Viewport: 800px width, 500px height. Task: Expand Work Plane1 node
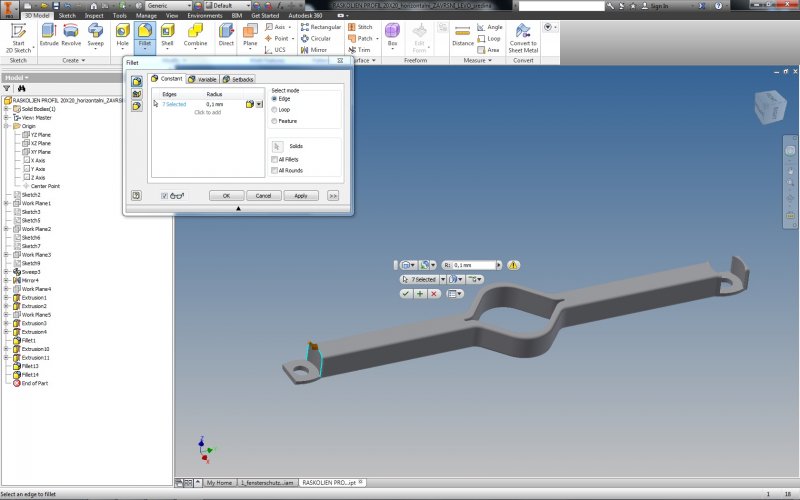pyautogui.click(x=7, y=203)
